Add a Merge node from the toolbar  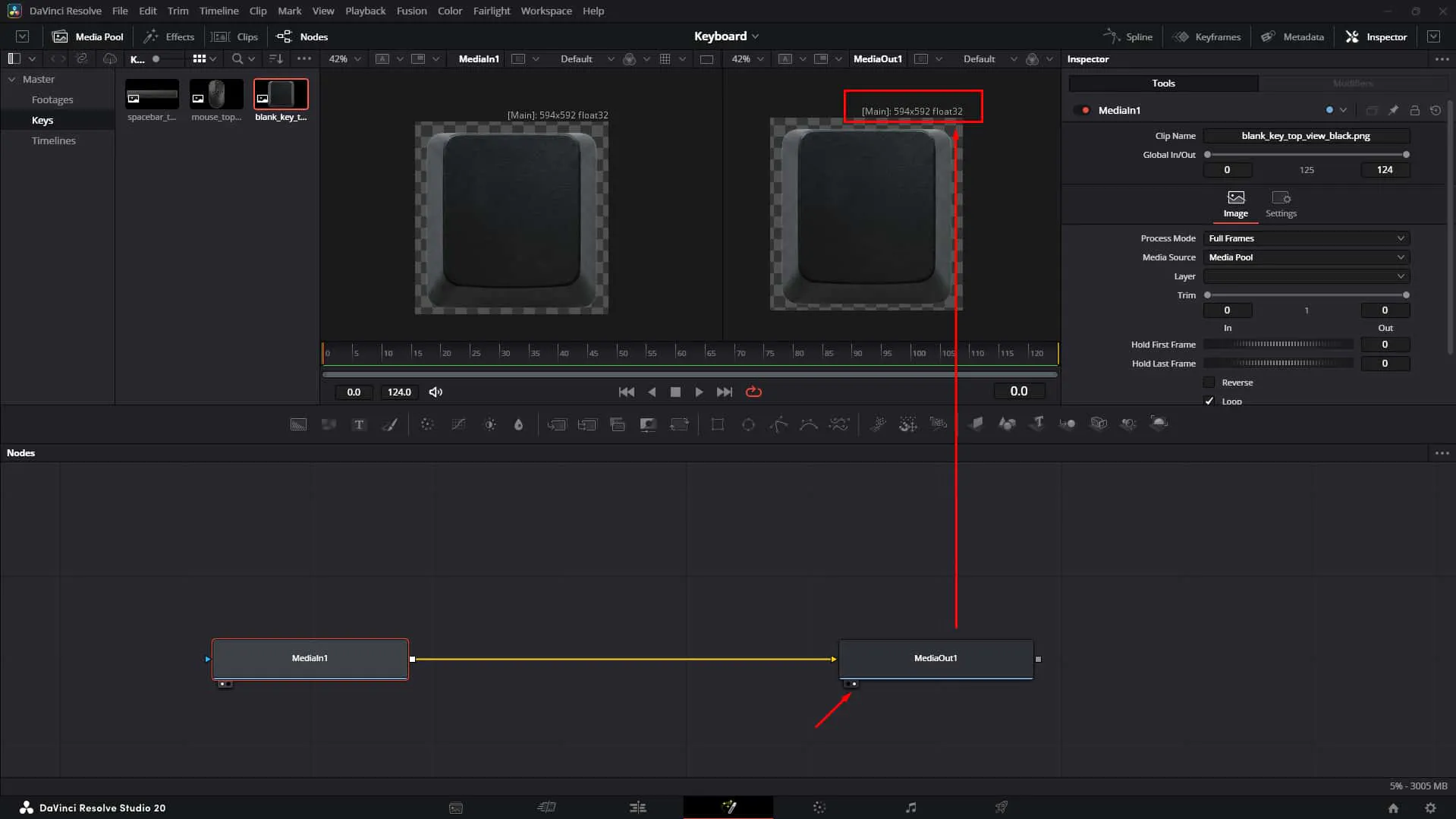tap(557, 424)
